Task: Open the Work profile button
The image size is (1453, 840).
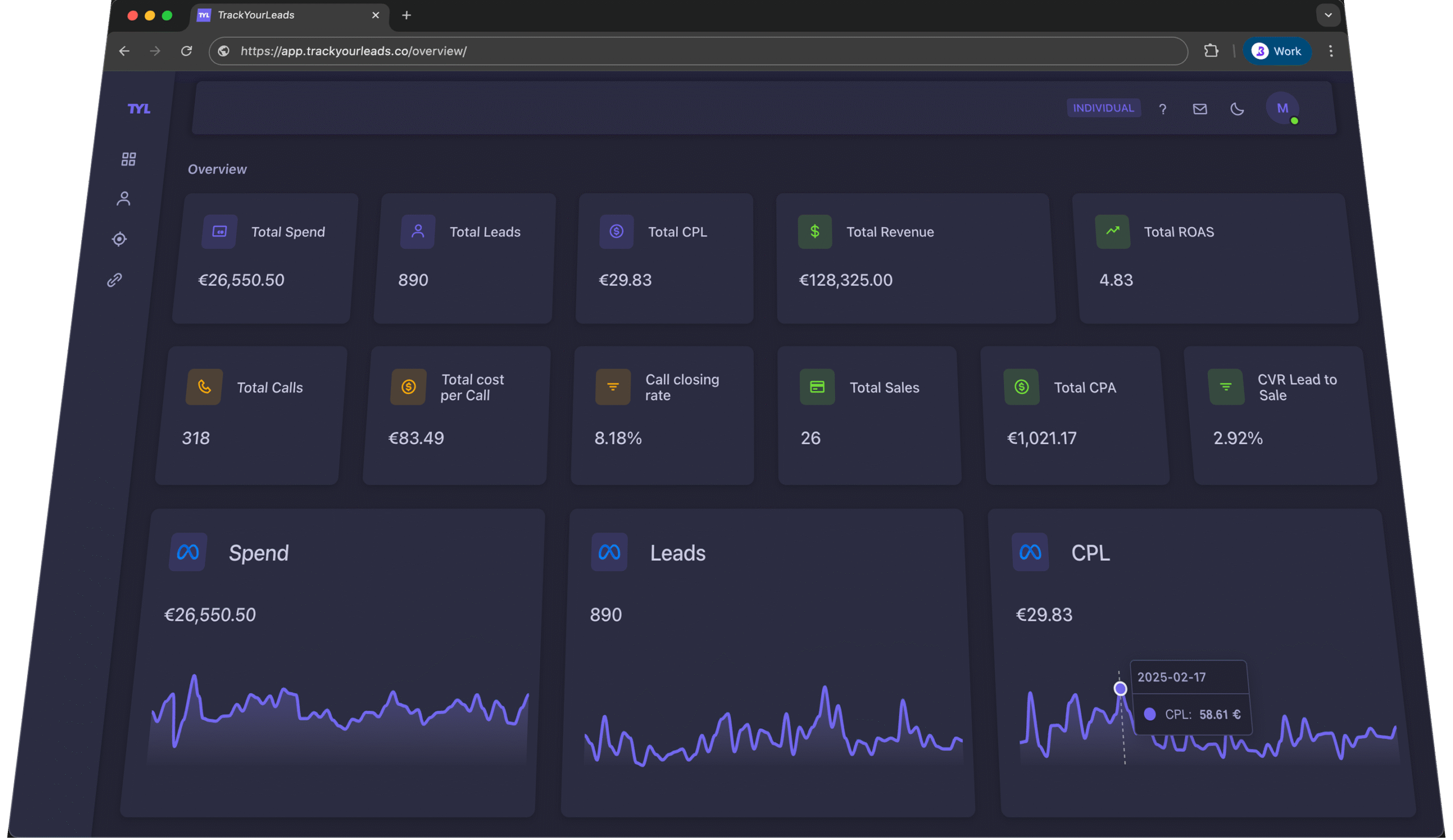Action: tap(1276, 51)
